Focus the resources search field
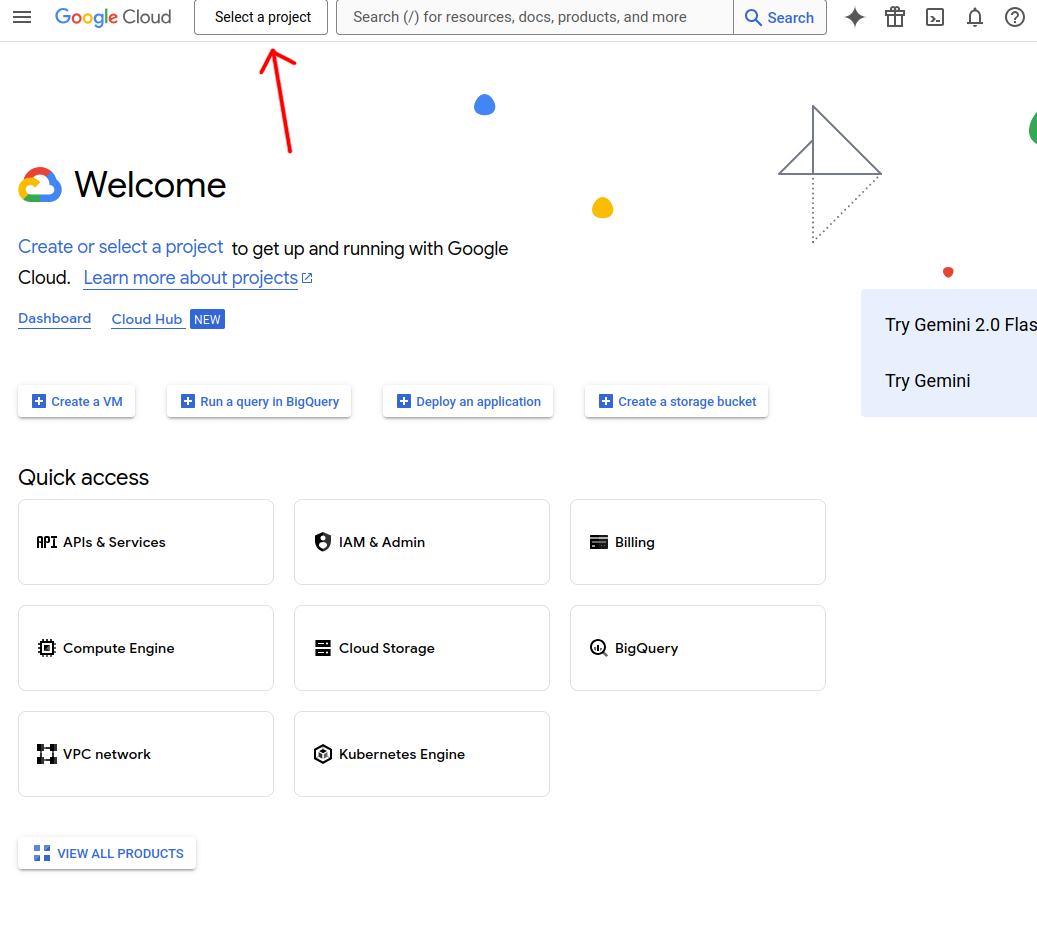This screenshot has height=934, width=1037. [x=534, y=17]
